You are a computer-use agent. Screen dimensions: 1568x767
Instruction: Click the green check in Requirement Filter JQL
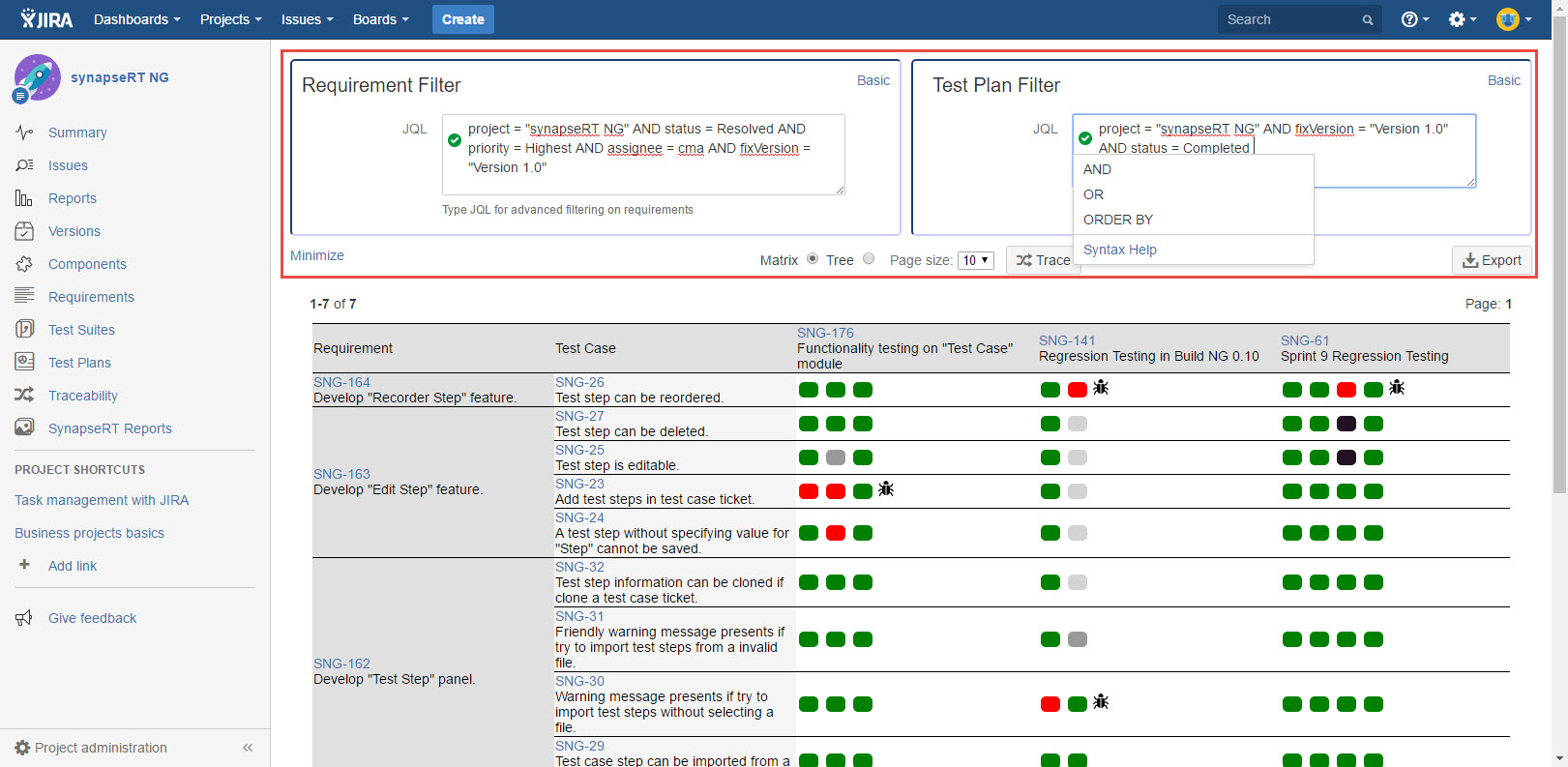(x=455, y=139)
